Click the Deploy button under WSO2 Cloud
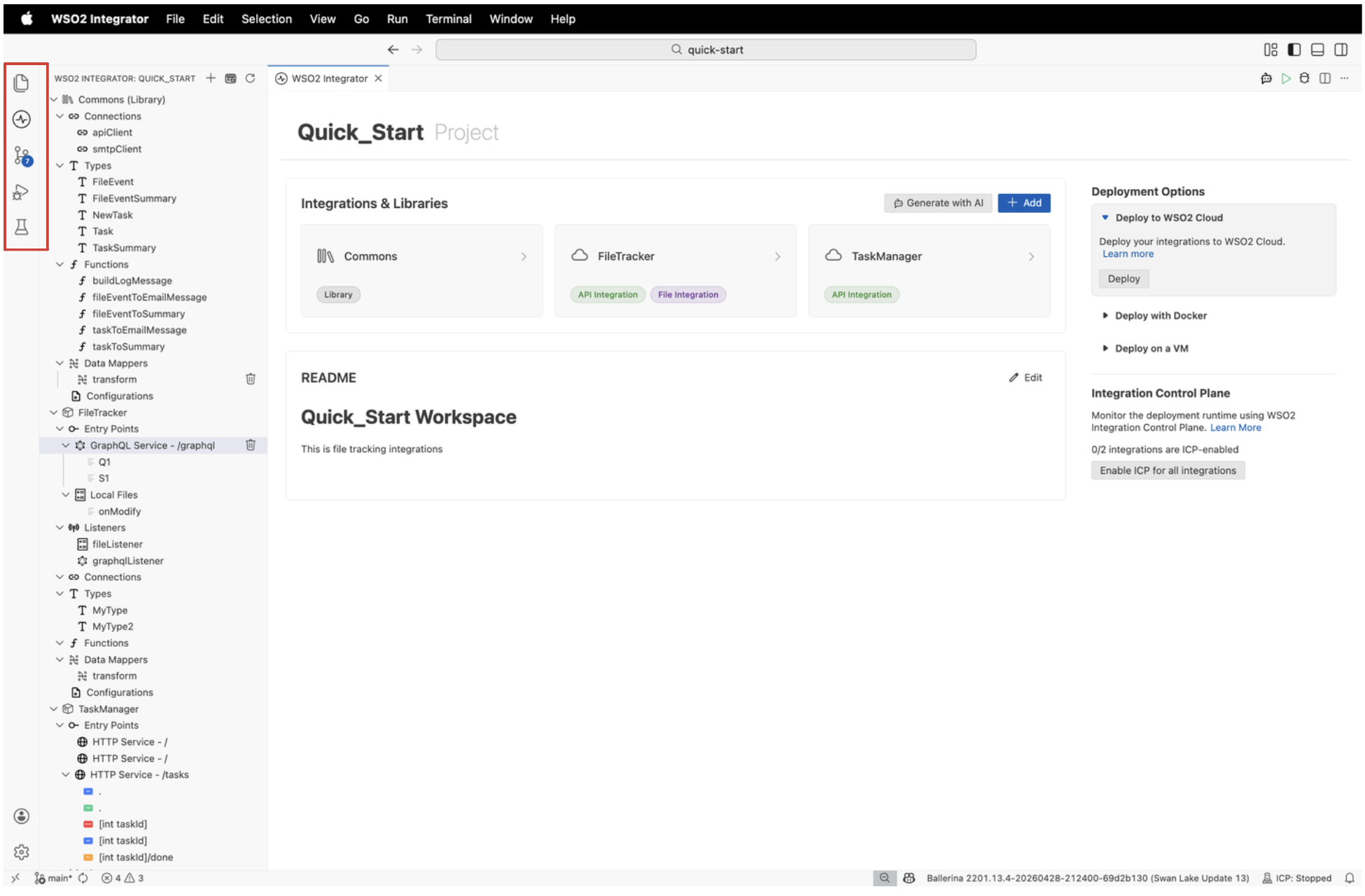Screen dimensions: 1365x896 [x=1123, y=279]
